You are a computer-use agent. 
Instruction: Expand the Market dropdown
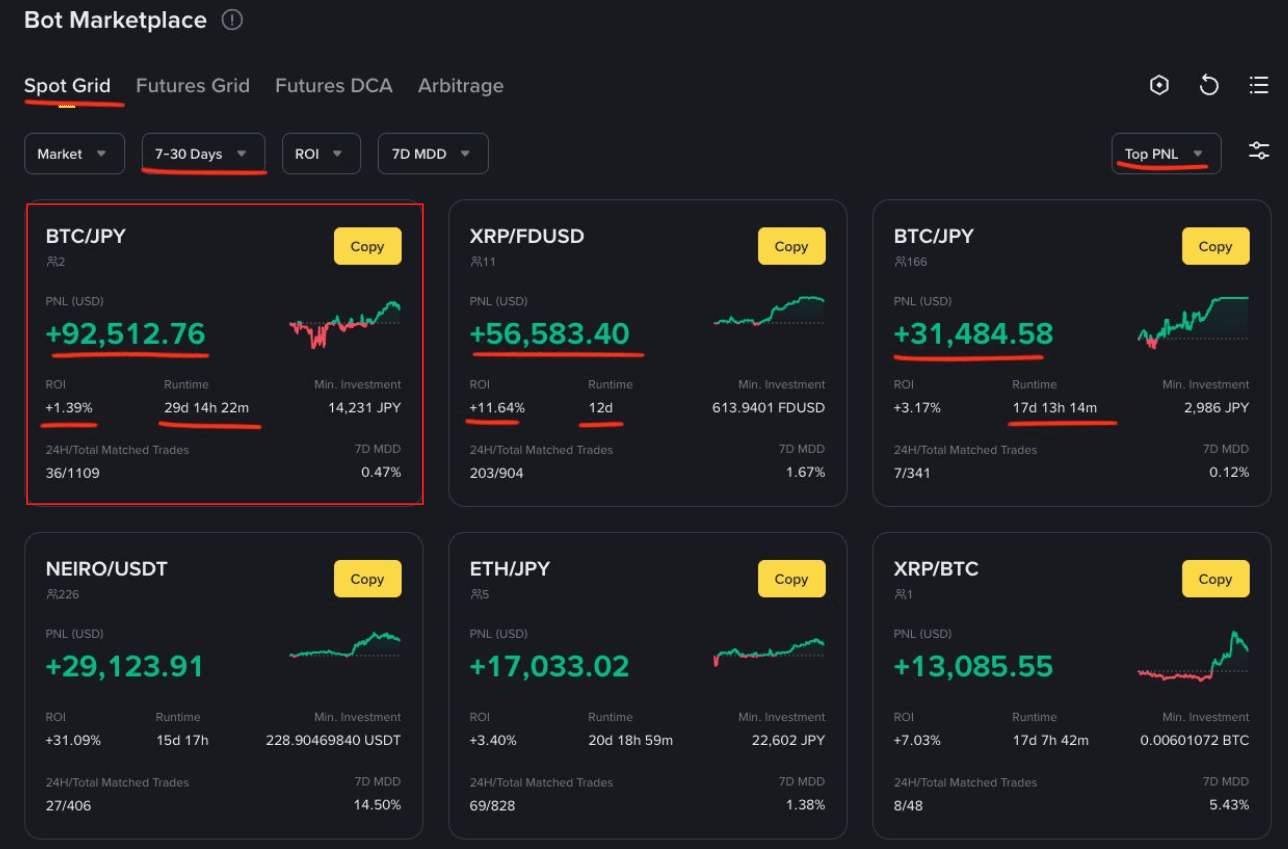click(74, 154)
